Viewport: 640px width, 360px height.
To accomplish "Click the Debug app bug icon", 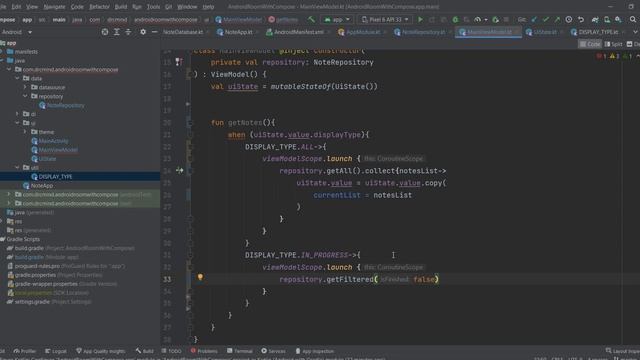I will tap(455, 20).
